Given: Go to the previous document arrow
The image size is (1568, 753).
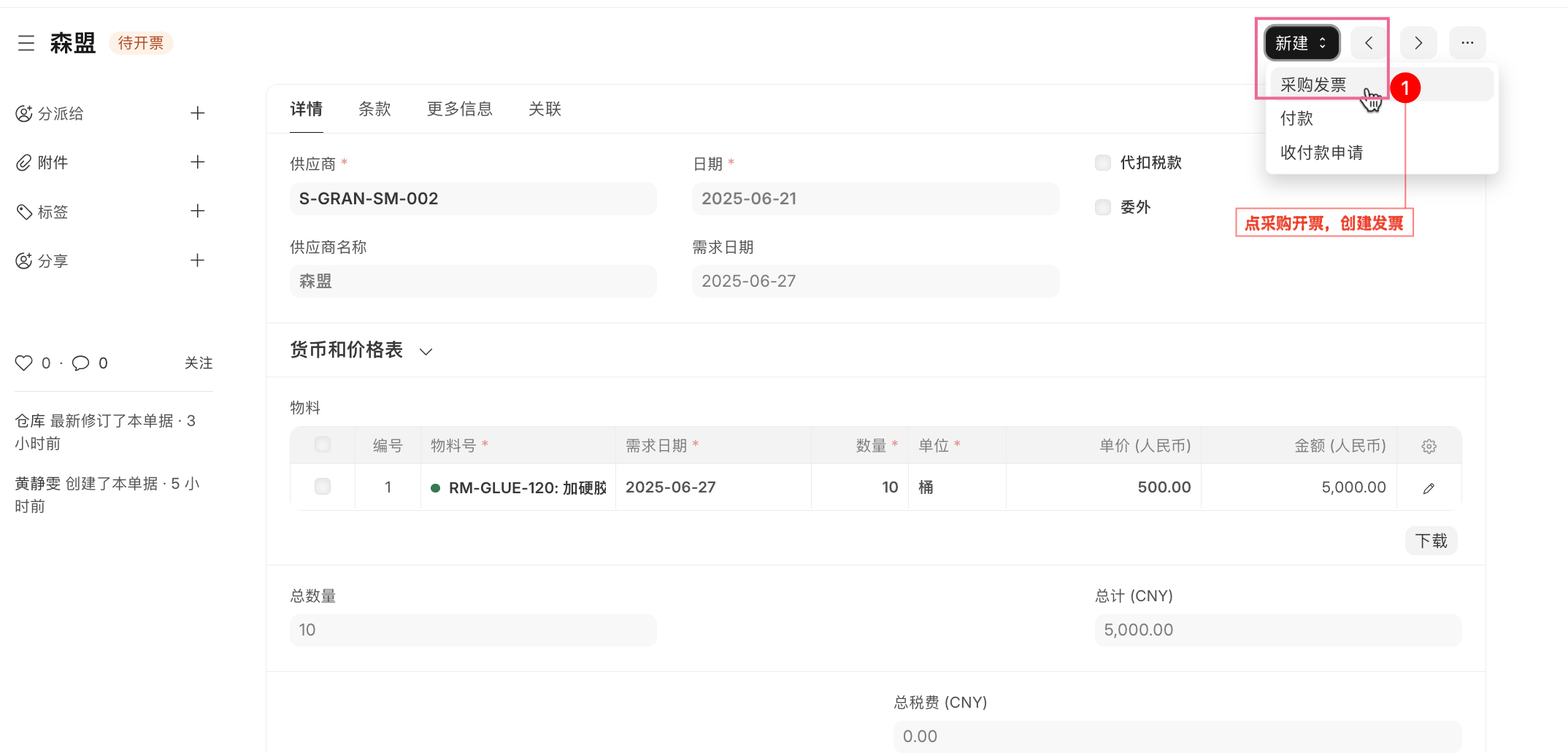Looking at the screenshot, I should 1369,43.
